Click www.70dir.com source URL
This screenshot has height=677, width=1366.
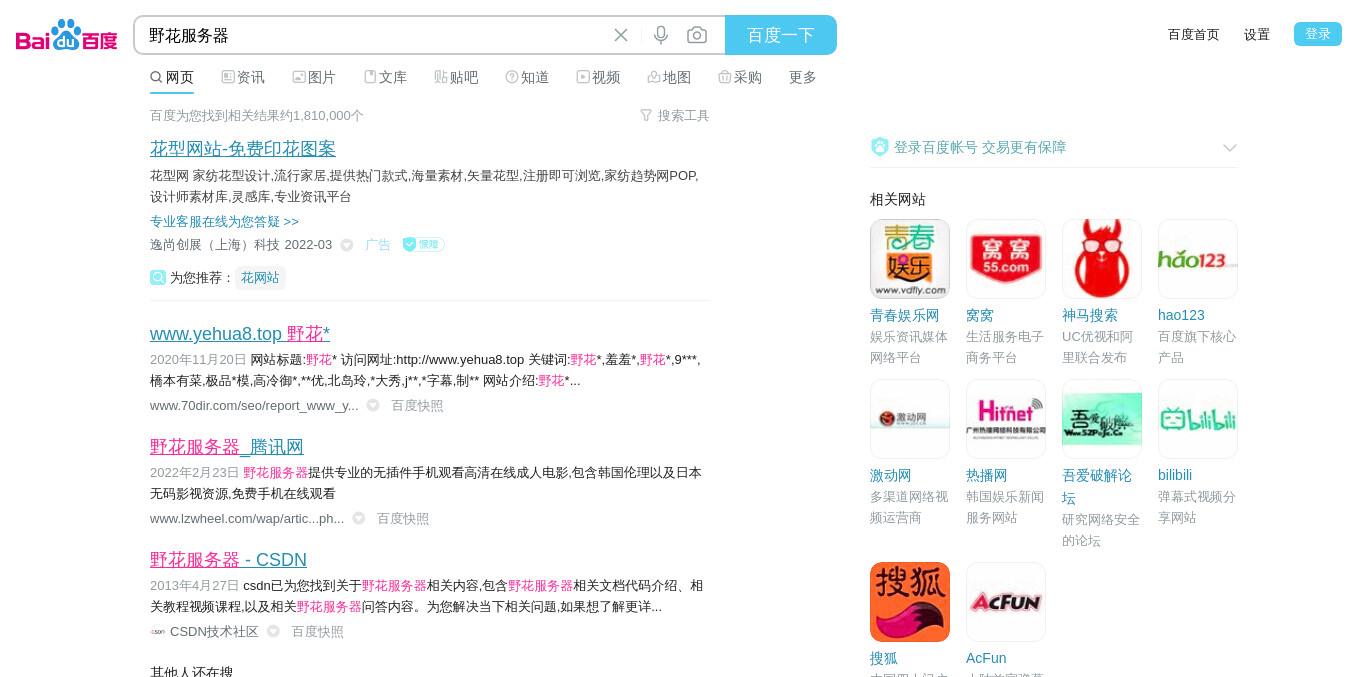[x=254, y=406]
